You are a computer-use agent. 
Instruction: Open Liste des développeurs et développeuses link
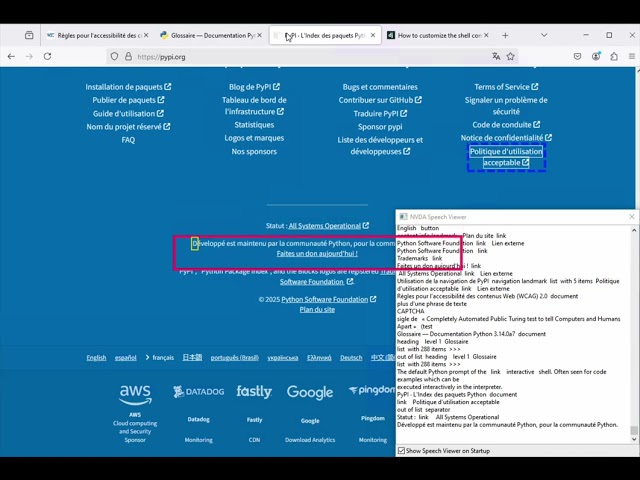(x=380, y=146)
